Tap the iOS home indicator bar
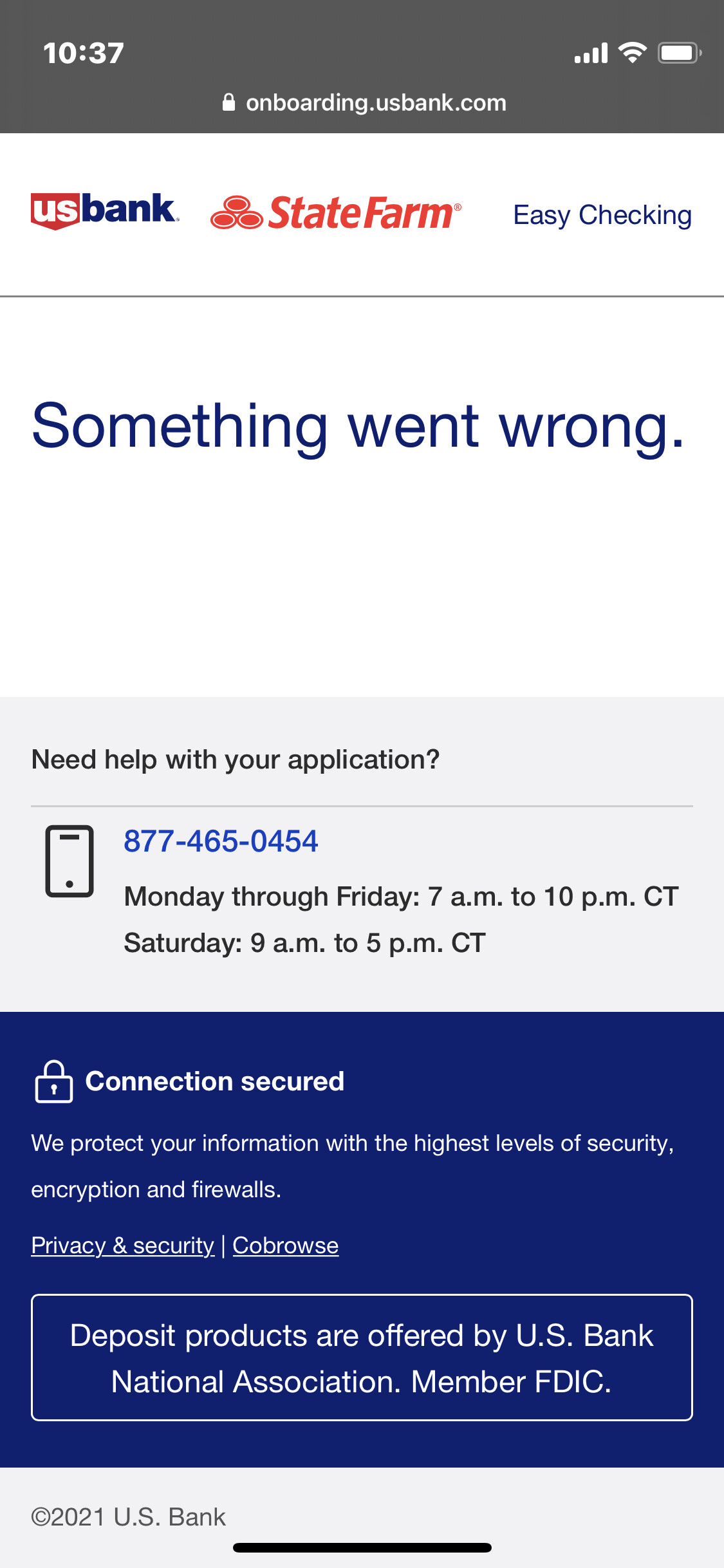724x1568 pixels. (x=362, y=1547)
